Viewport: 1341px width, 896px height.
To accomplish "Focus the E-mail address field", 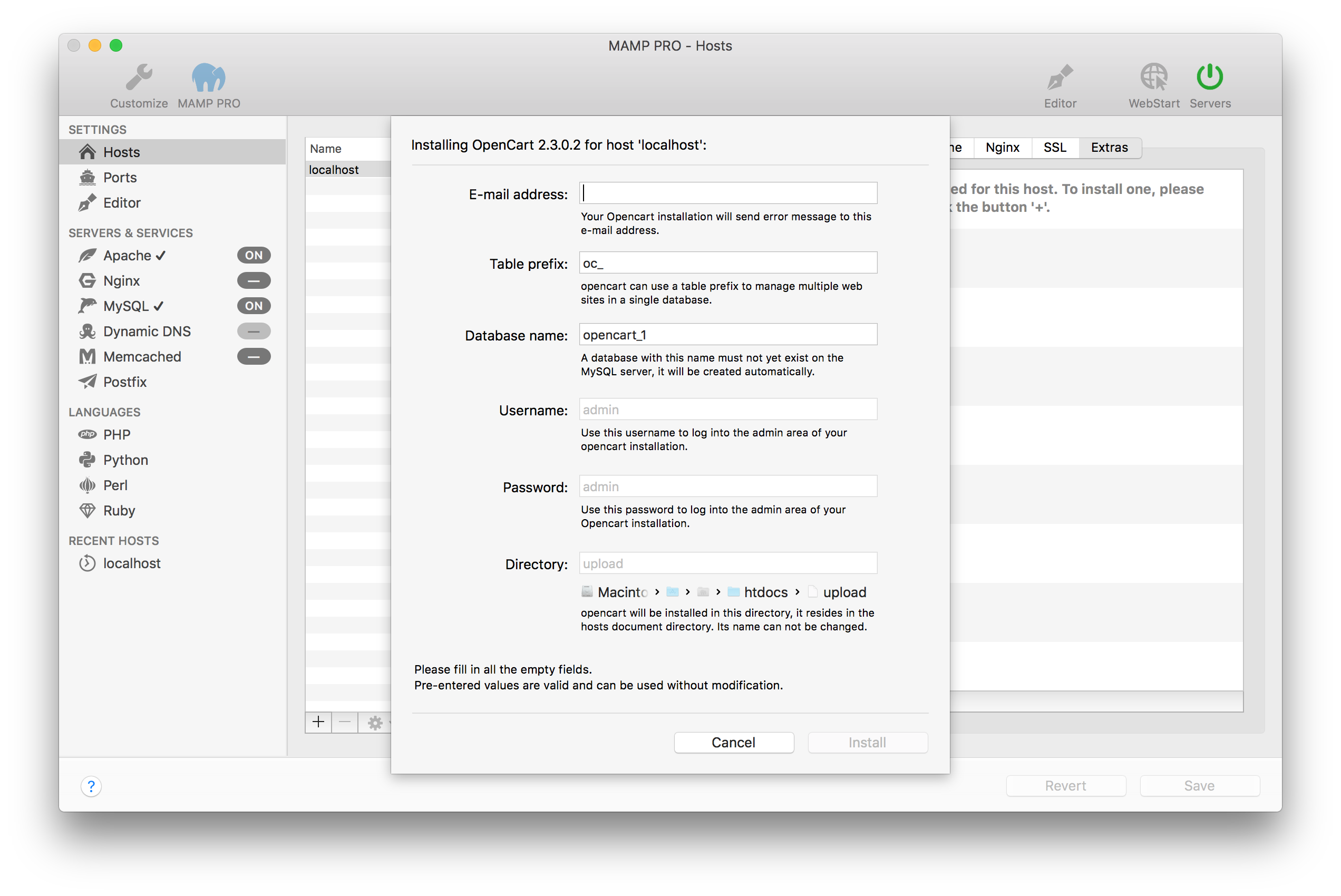I will click(x=728, y=193).
